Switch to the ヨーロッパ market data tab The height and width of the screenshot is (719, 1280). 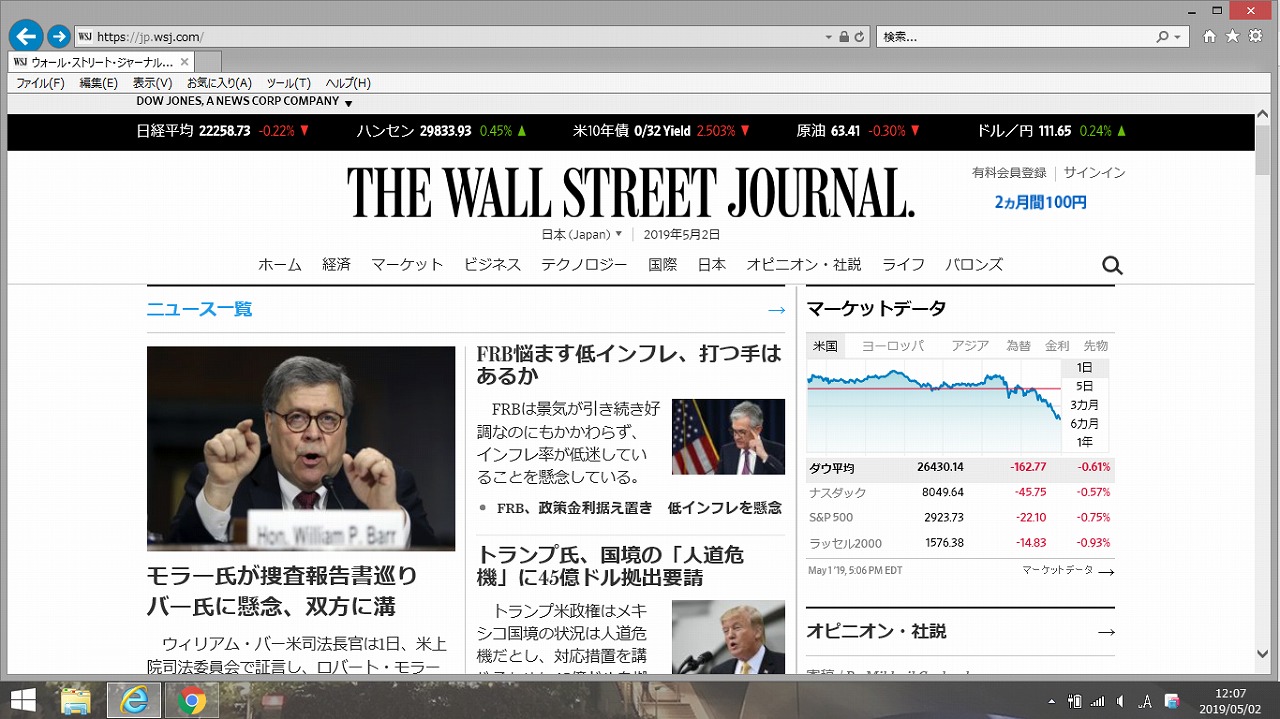[892, 346]
